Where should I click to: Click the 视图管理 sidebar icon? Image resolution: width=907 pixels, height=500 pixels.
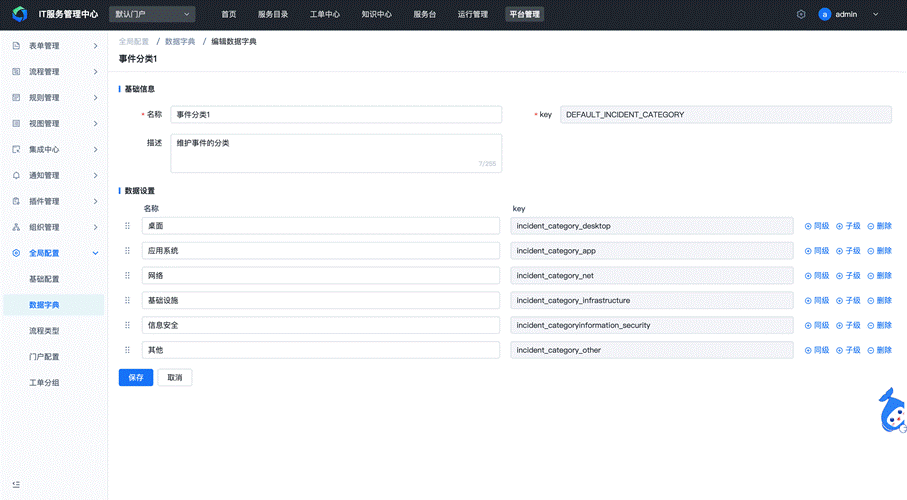click(16, 123)
